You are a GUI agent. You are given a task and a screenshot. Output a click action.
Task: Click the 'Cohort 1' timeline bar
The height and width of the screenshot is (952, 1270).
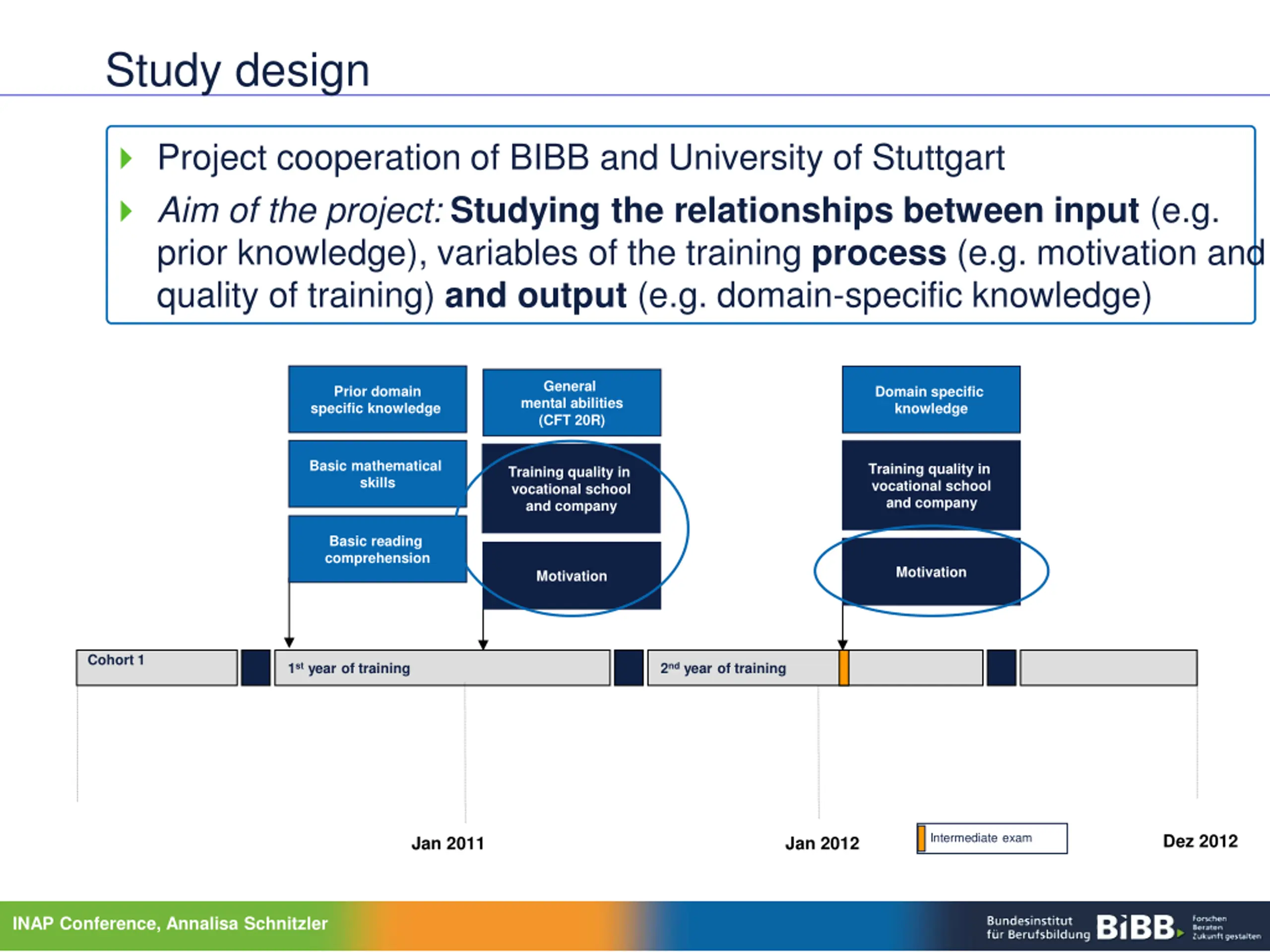(157, 668)
